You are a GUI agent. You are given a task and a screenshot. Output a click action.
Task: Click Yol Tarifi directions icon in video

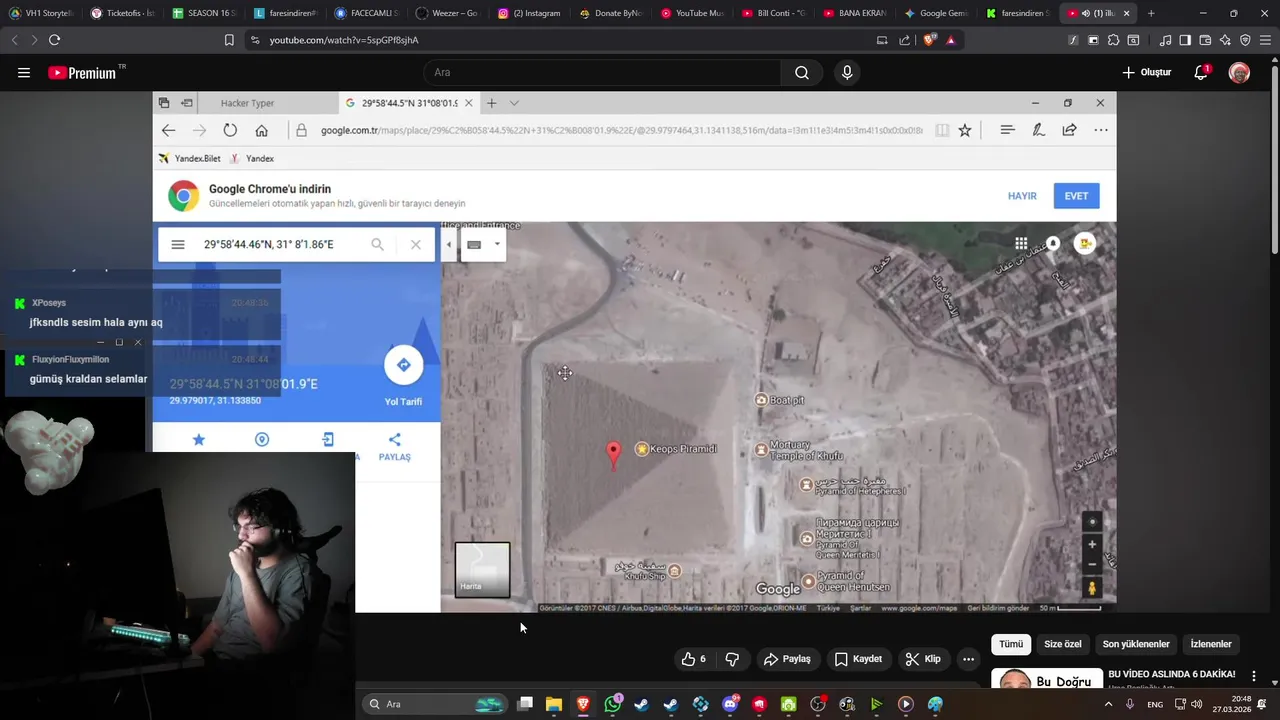(403, 365)
